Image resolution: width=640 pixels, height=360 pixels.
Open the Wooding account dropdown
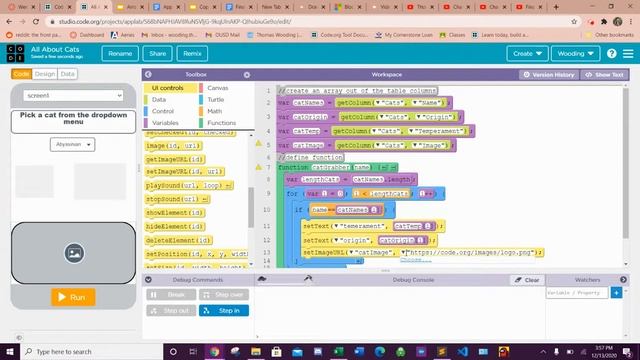coord(576,53)
